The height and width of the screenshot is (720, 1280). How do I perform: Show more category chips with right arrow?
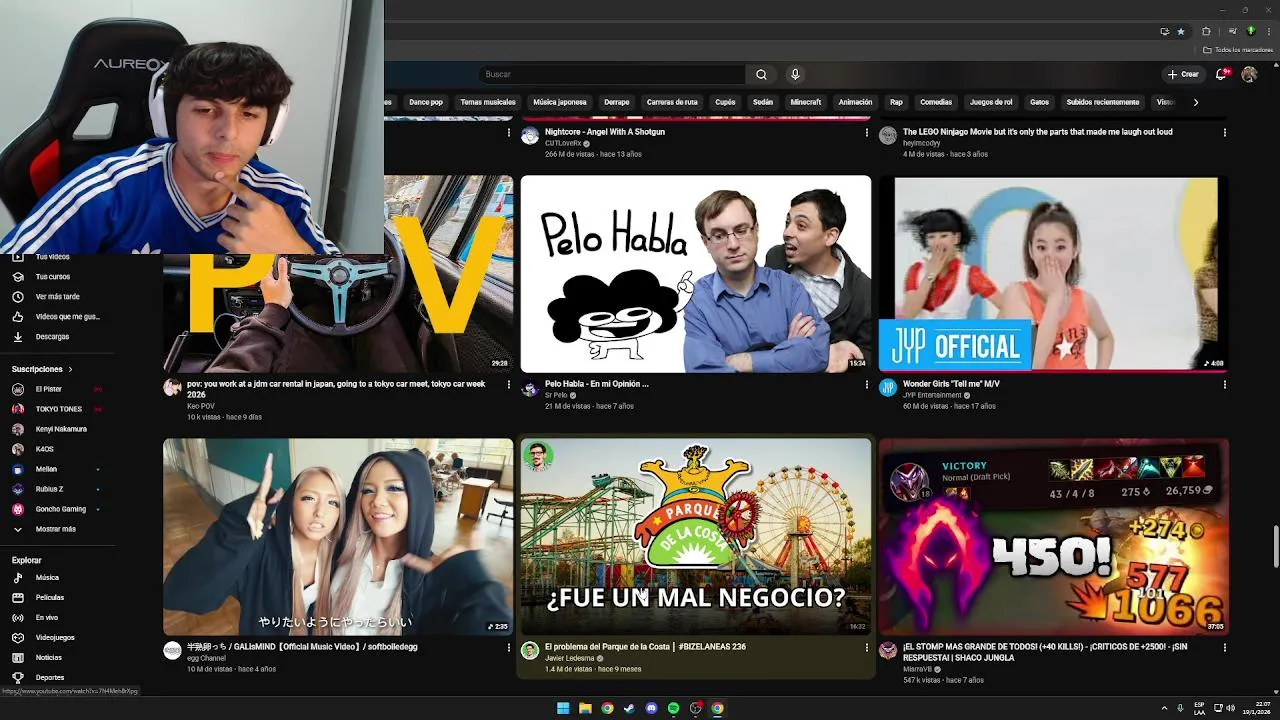coord(1195,102)
